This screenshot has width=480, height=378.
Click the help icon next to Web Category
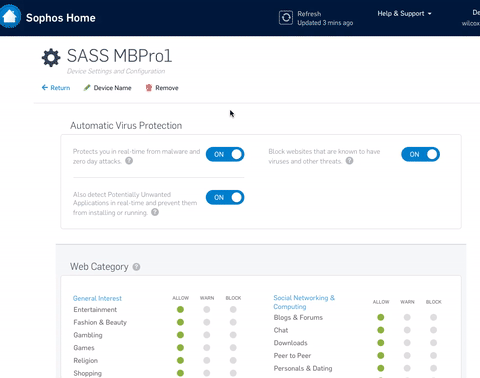[136, 267]
